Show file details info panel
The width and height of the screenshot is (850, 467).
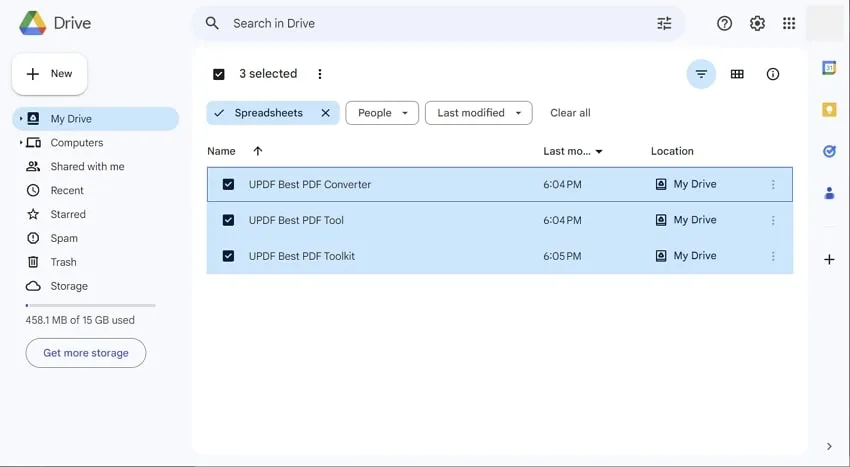pyautogui.click(x=773, y=74)
